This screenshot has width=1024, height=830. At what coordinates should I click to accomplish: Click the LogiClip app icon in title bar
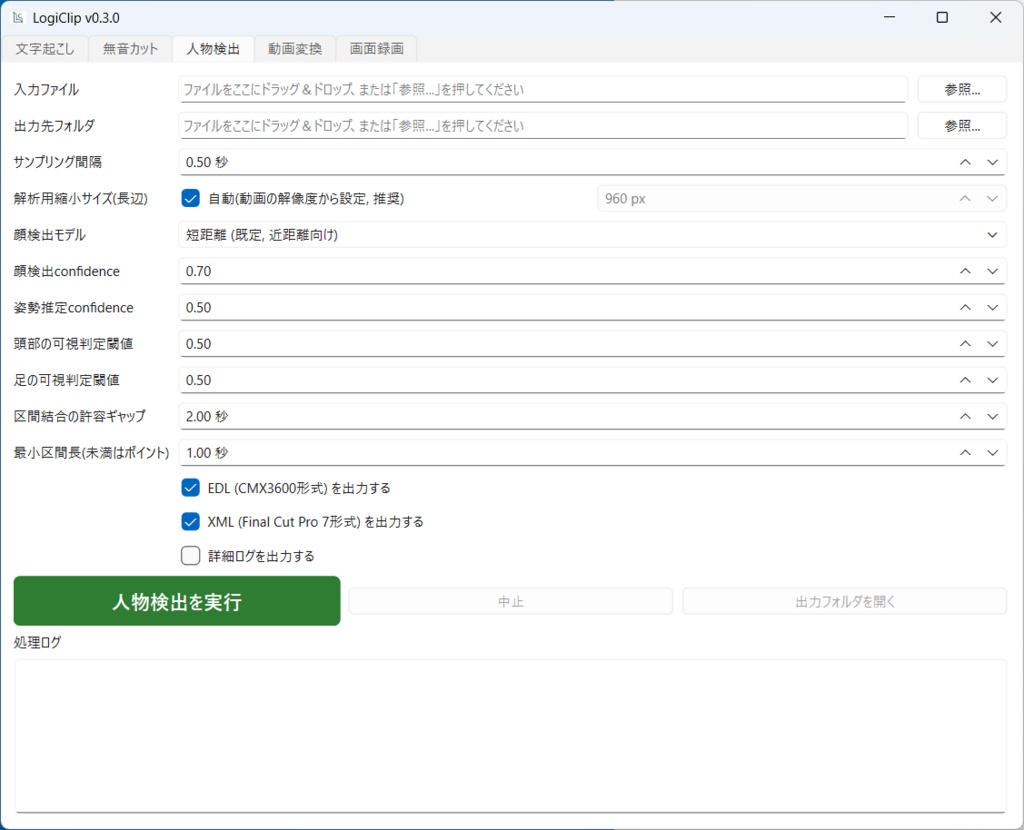click(x=18, y=18)
